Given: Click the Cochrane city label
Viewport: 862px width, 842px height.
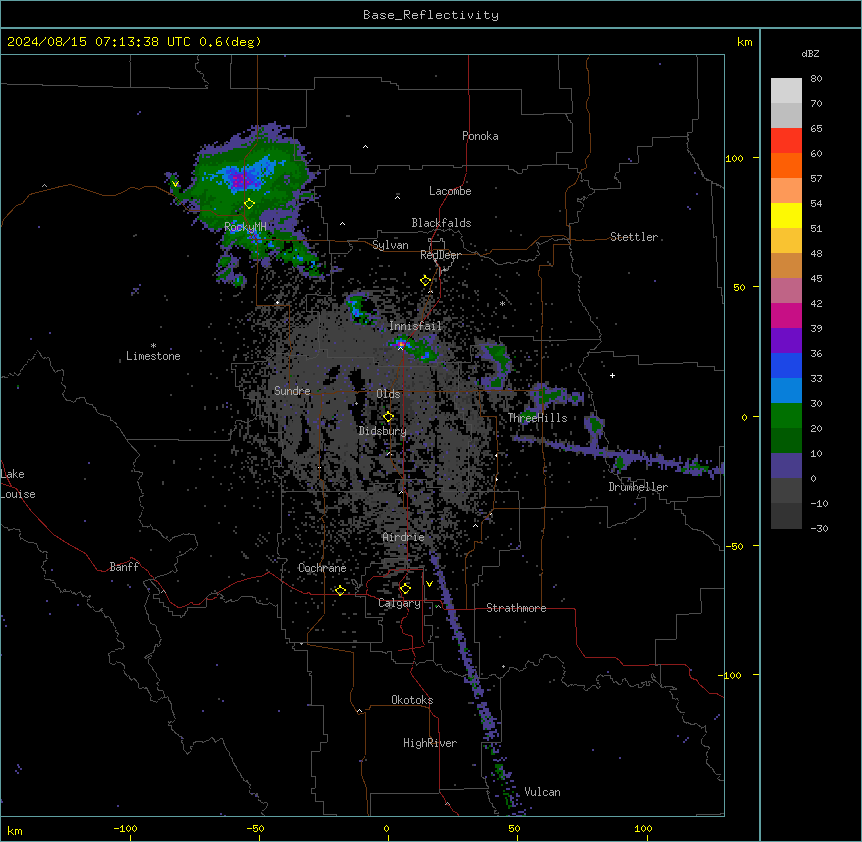Looking at the screenshot, I should tap(322, 568).
